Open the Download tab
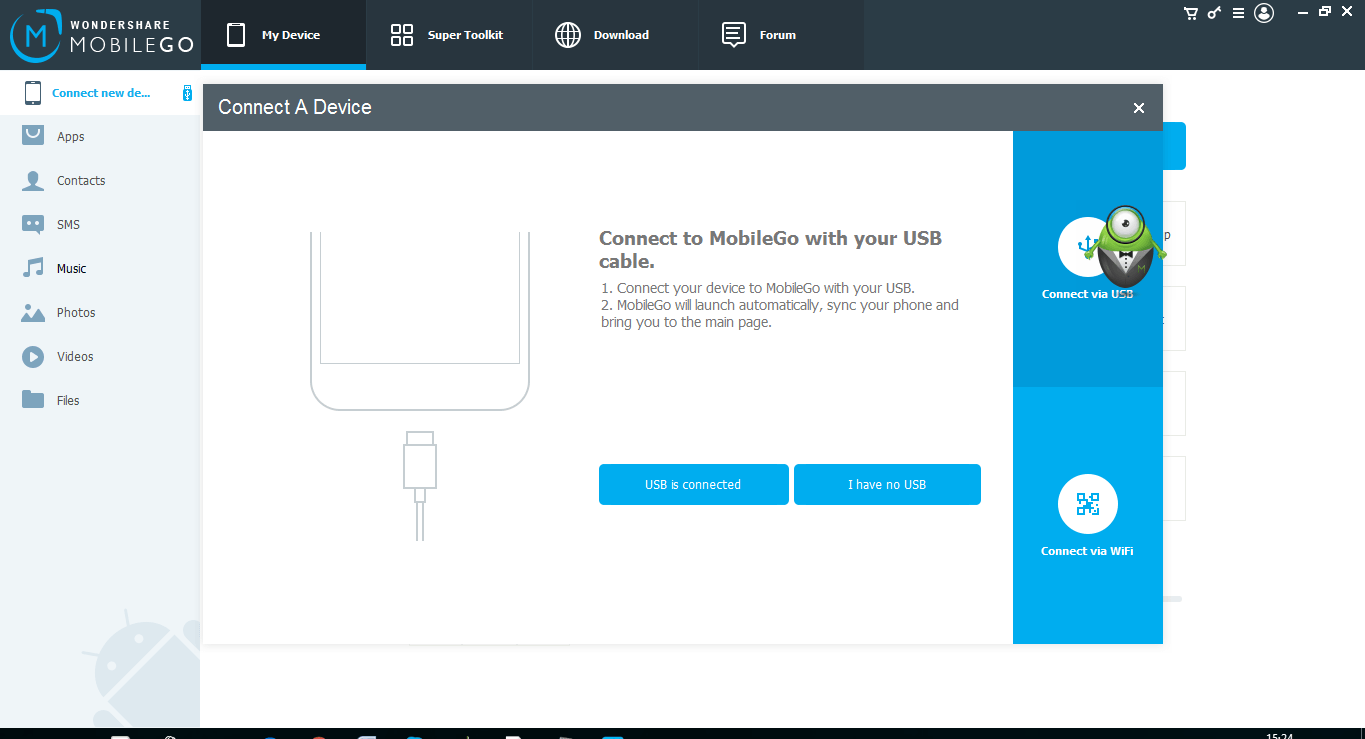 click(602, 35)
